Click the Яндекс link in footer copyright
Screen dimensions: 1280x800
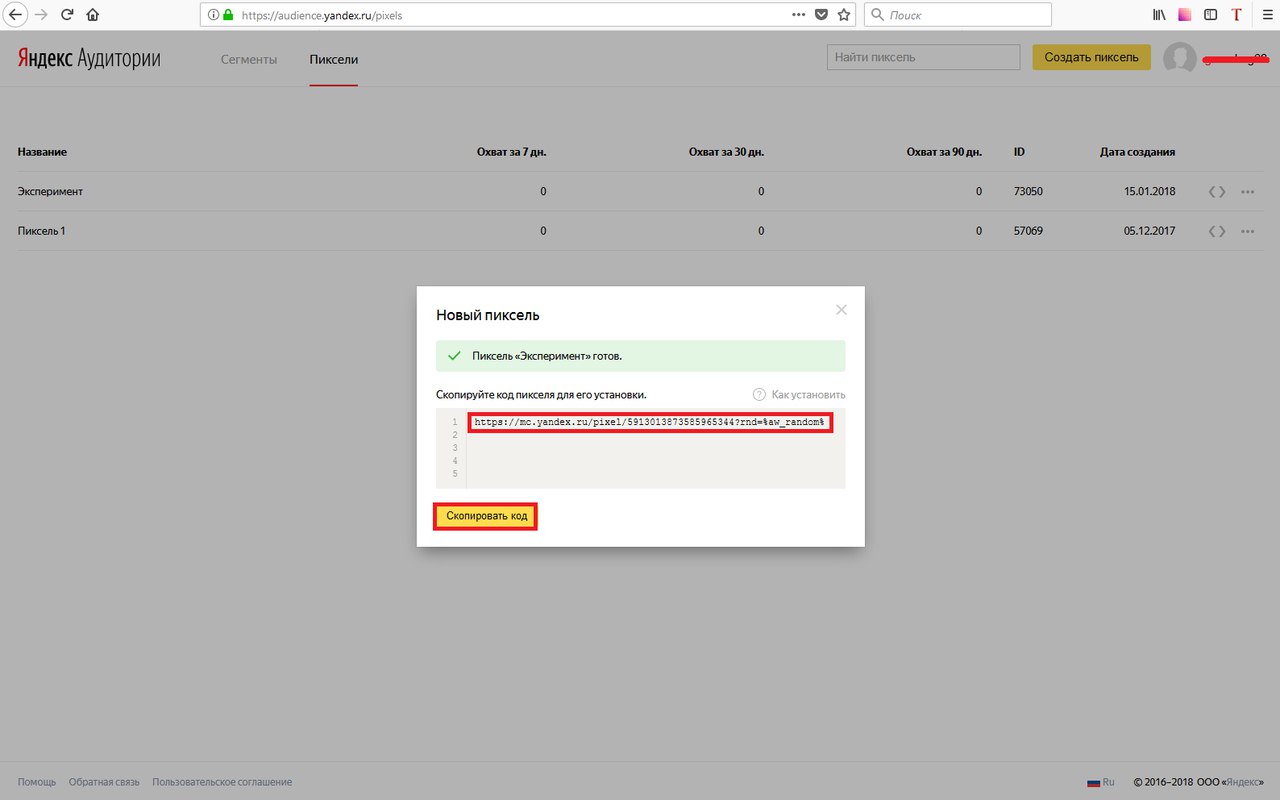1242,782
